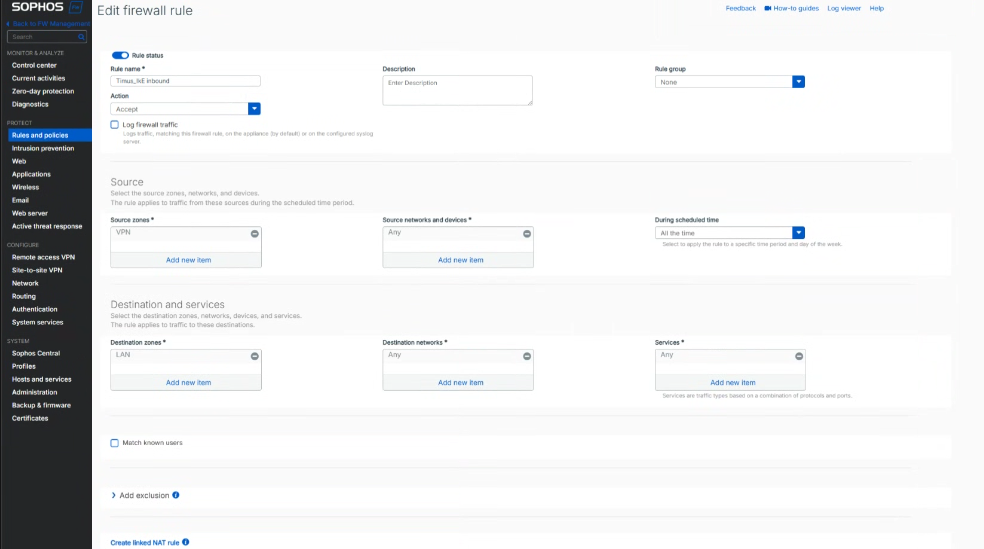This screenshot has width=984, height=549.
Task: Open Active threat response
Action: 47,227
